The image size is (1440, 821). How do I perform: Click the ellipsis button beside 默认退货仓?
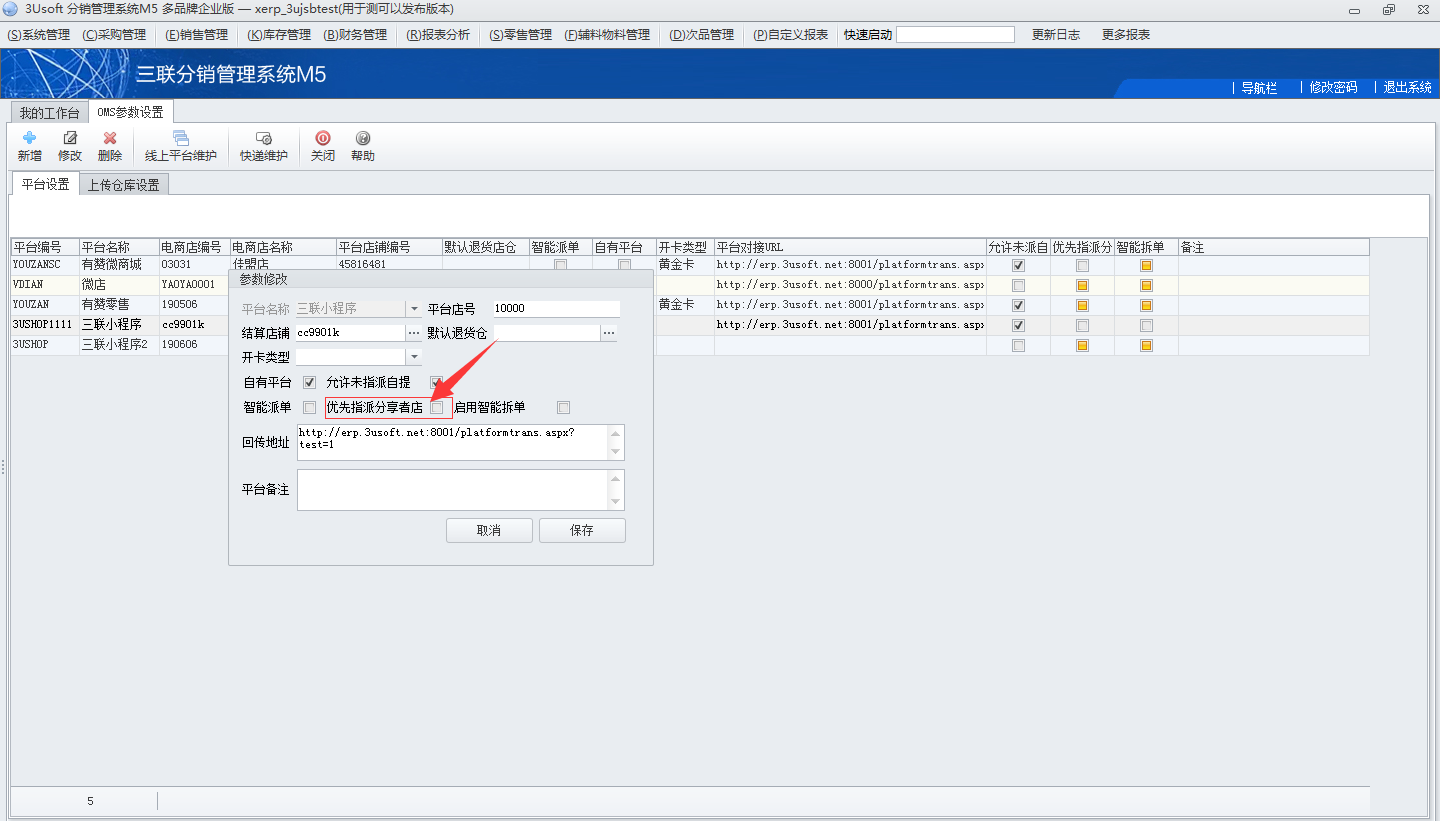(608, 333)
